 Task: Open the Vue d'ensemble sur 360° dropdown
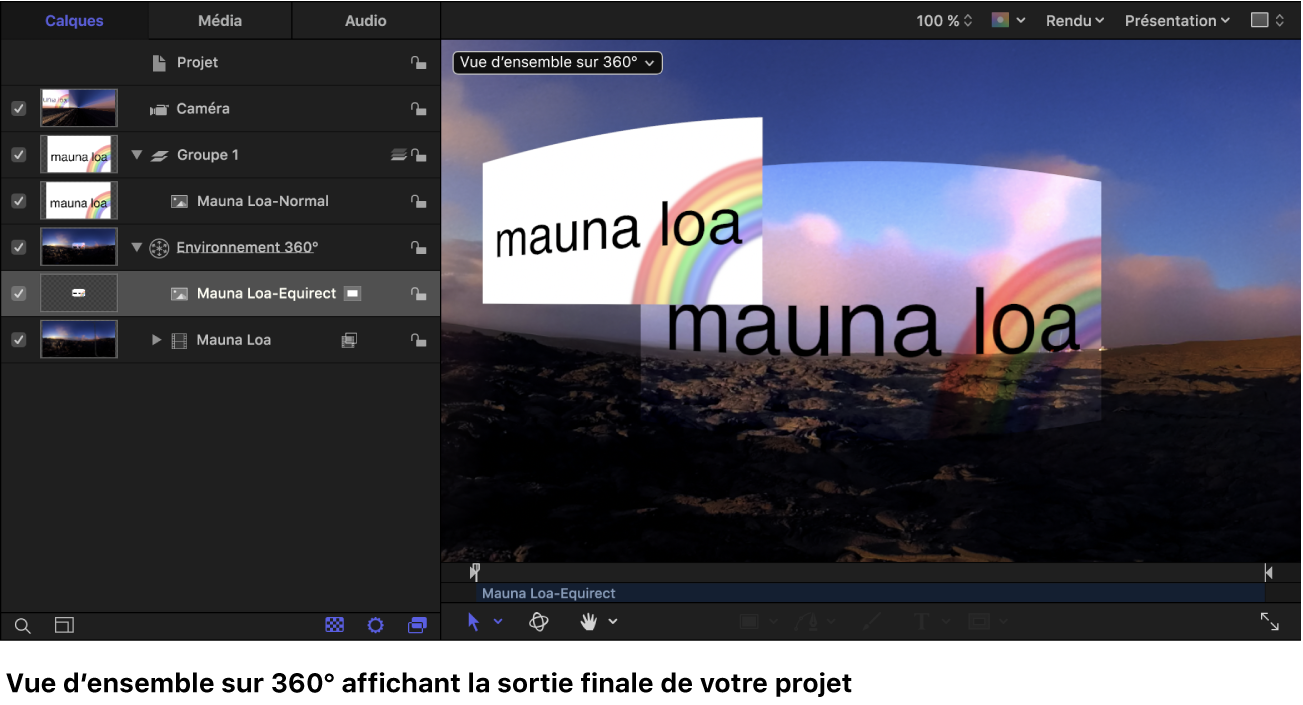(557, 62)
